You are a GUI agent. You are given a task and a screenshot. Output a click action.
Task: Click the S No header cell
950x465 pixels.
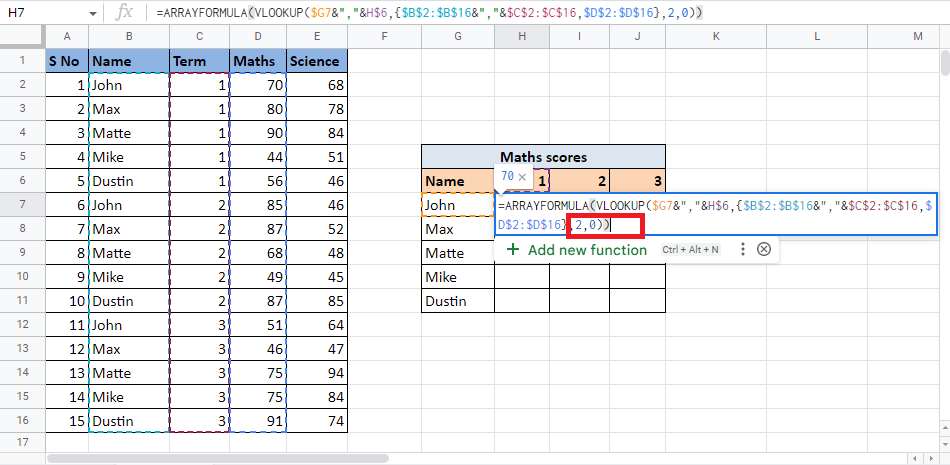tap(66, 61)
